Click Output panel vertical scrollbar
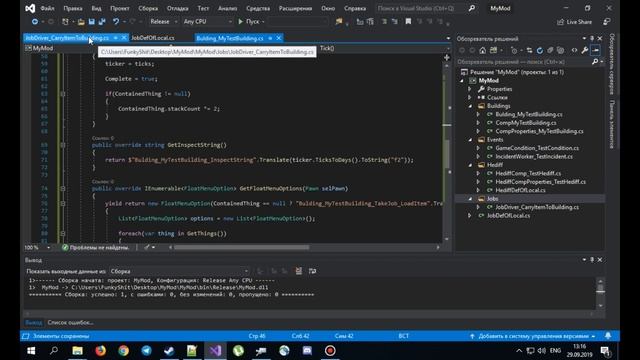The width and height of the screenshot is (640, 360). [600, 293]
